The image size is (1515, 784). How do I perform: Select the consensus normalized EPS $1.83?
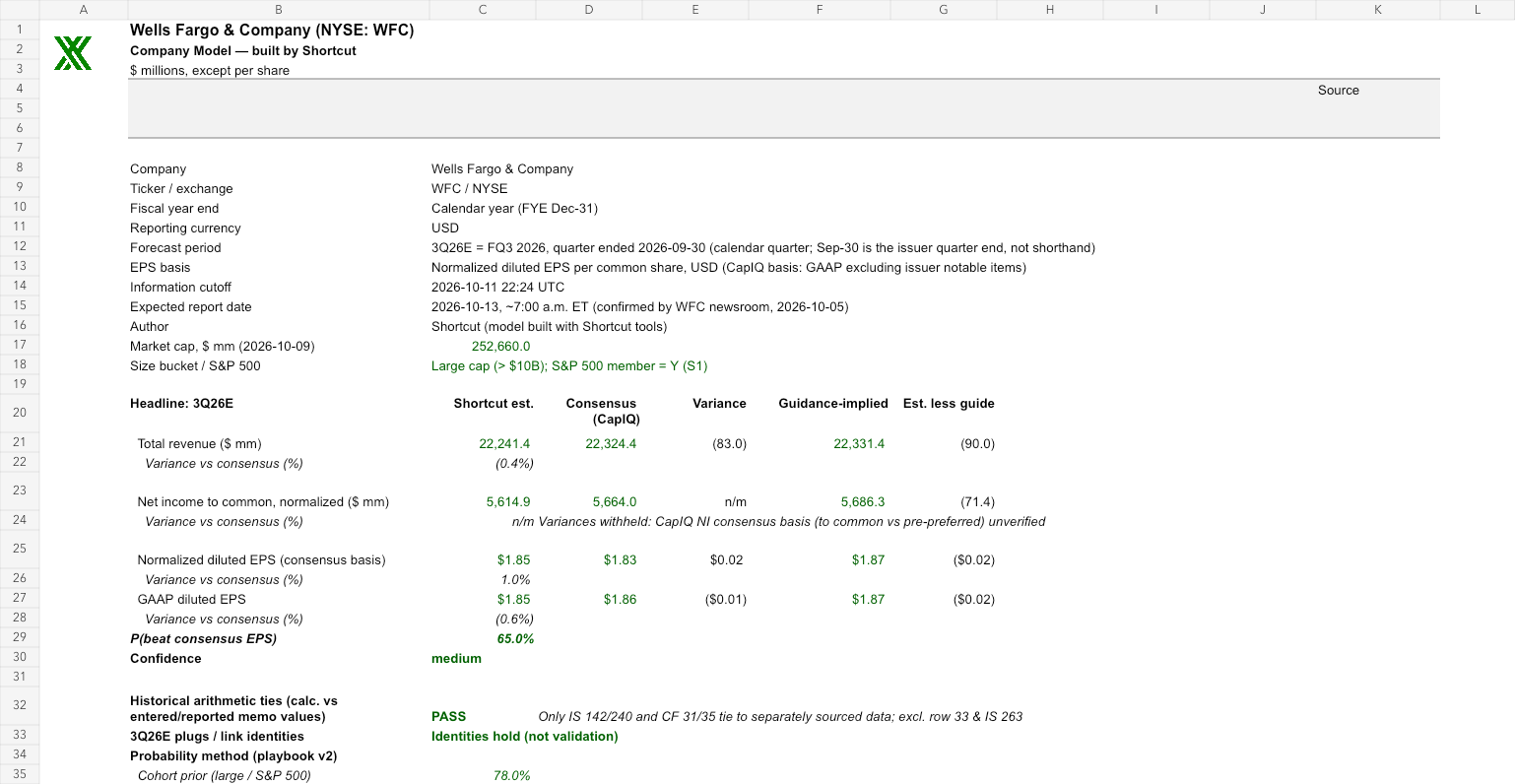621,559
